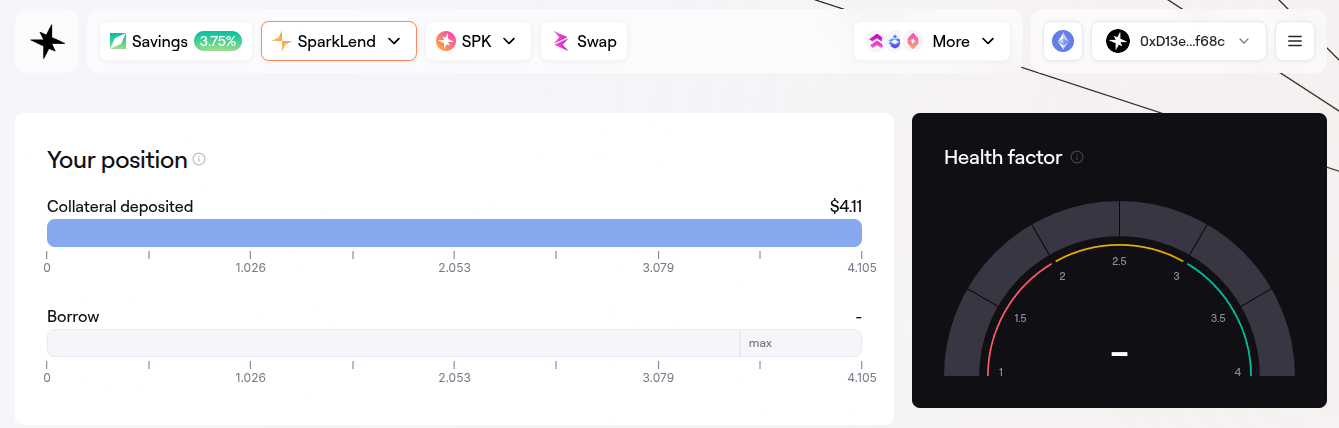This screenshot has width=1339, height=428.
Task: Expand the SPK dropdown menu
Action: tap(509, 41)
